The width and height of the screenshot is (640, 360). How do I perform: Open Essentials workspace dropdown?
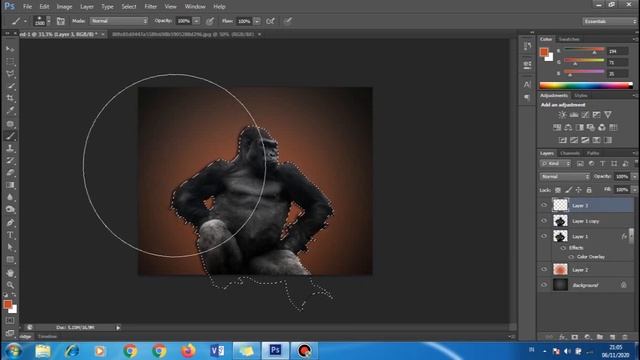pyautogui.click(x=609, y=21)
